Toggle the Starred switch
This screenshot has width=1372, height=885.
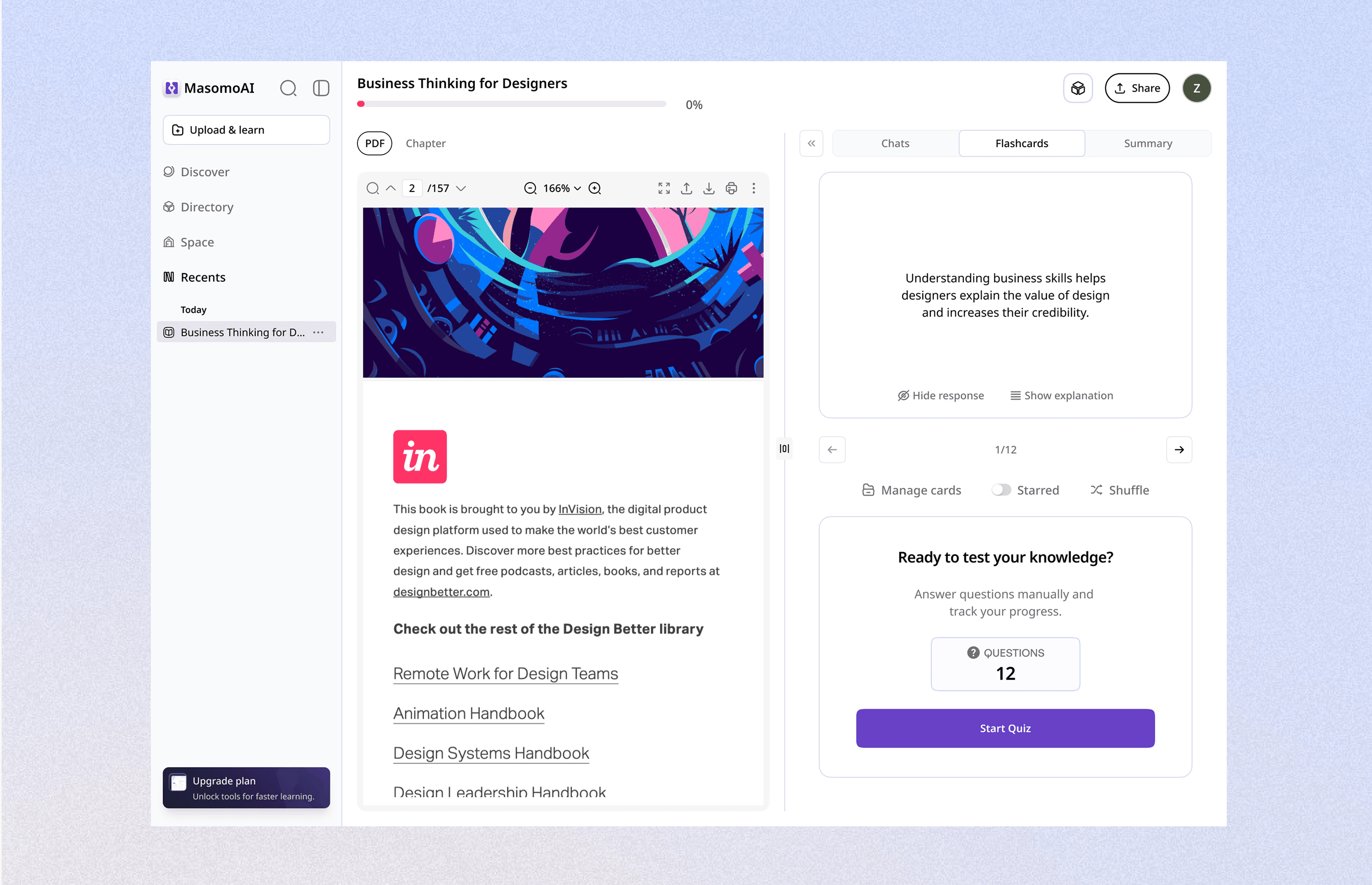coord(1001,489)
